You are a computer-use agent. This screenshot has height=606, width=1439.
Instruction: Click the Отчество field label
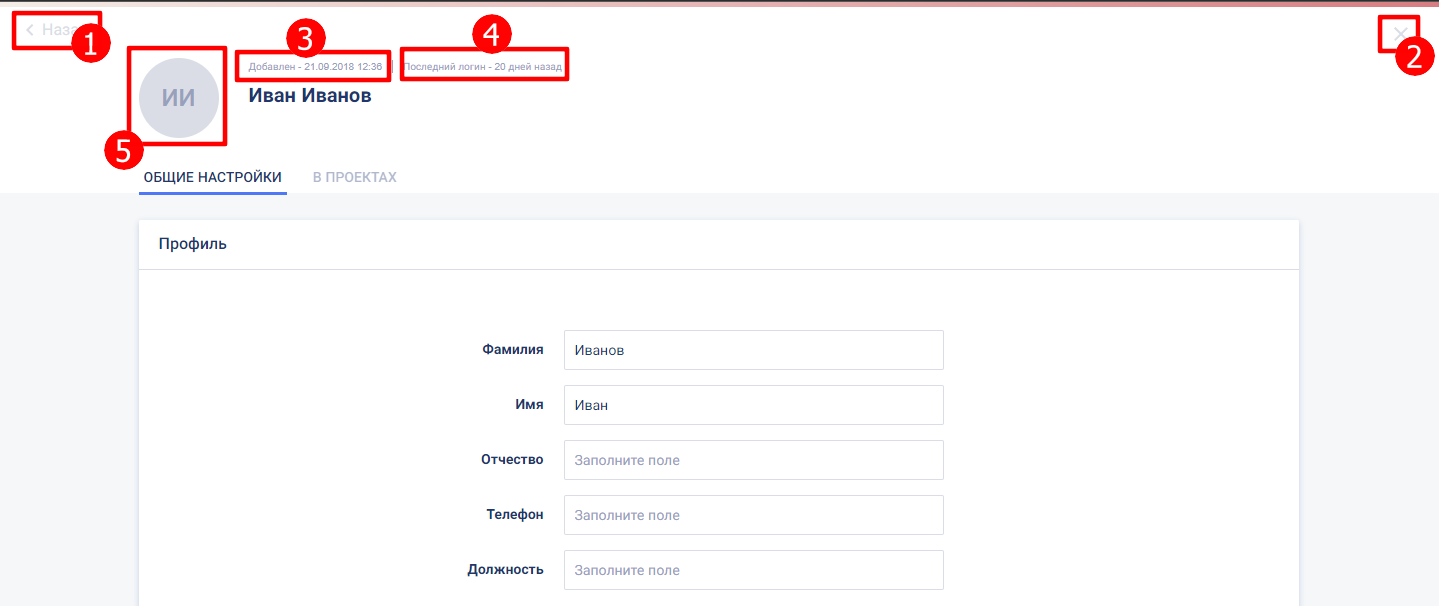(x=511, y=459)
